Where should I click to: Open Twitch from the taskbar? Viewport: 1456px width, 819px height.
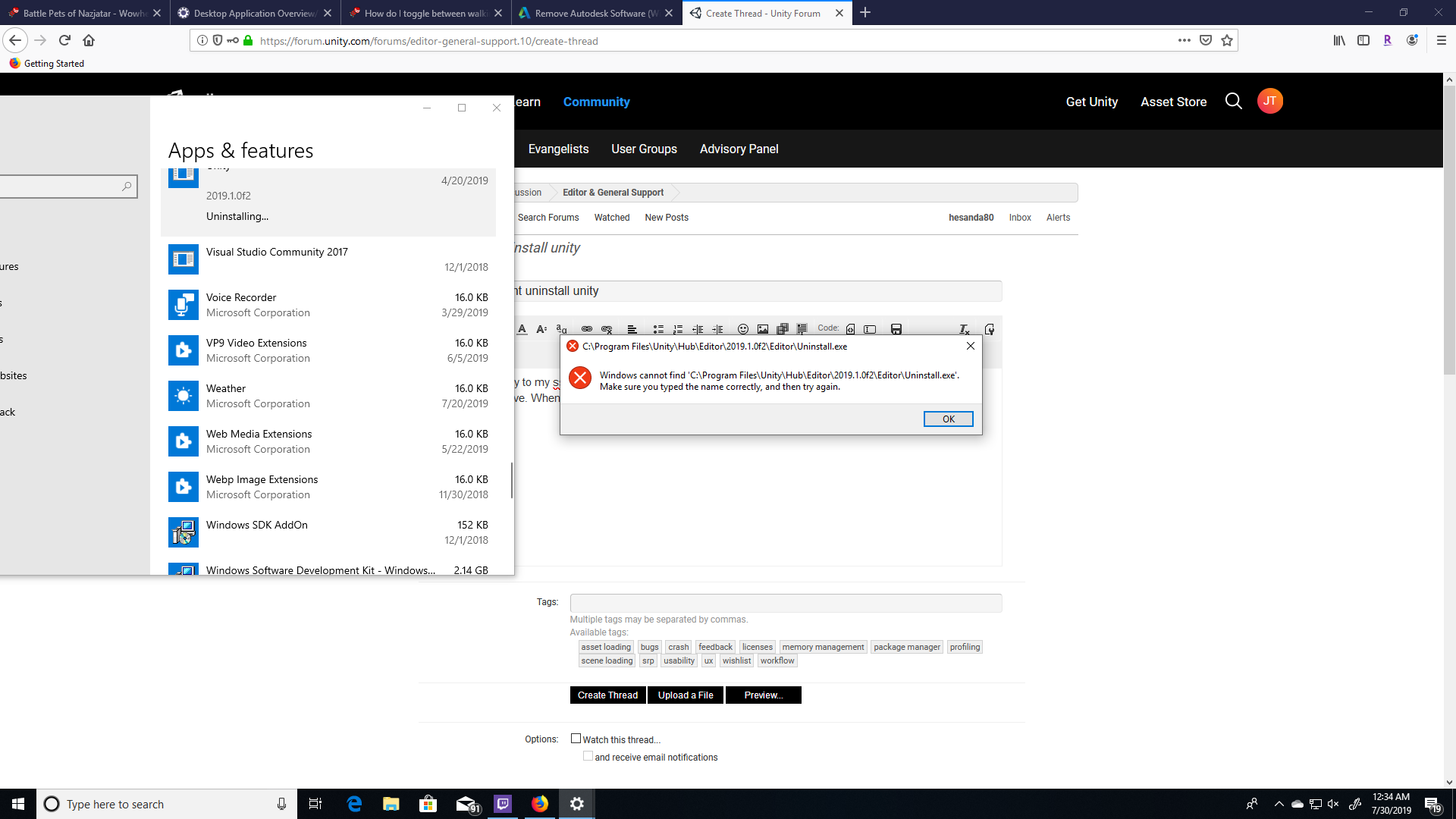point(503,804)
